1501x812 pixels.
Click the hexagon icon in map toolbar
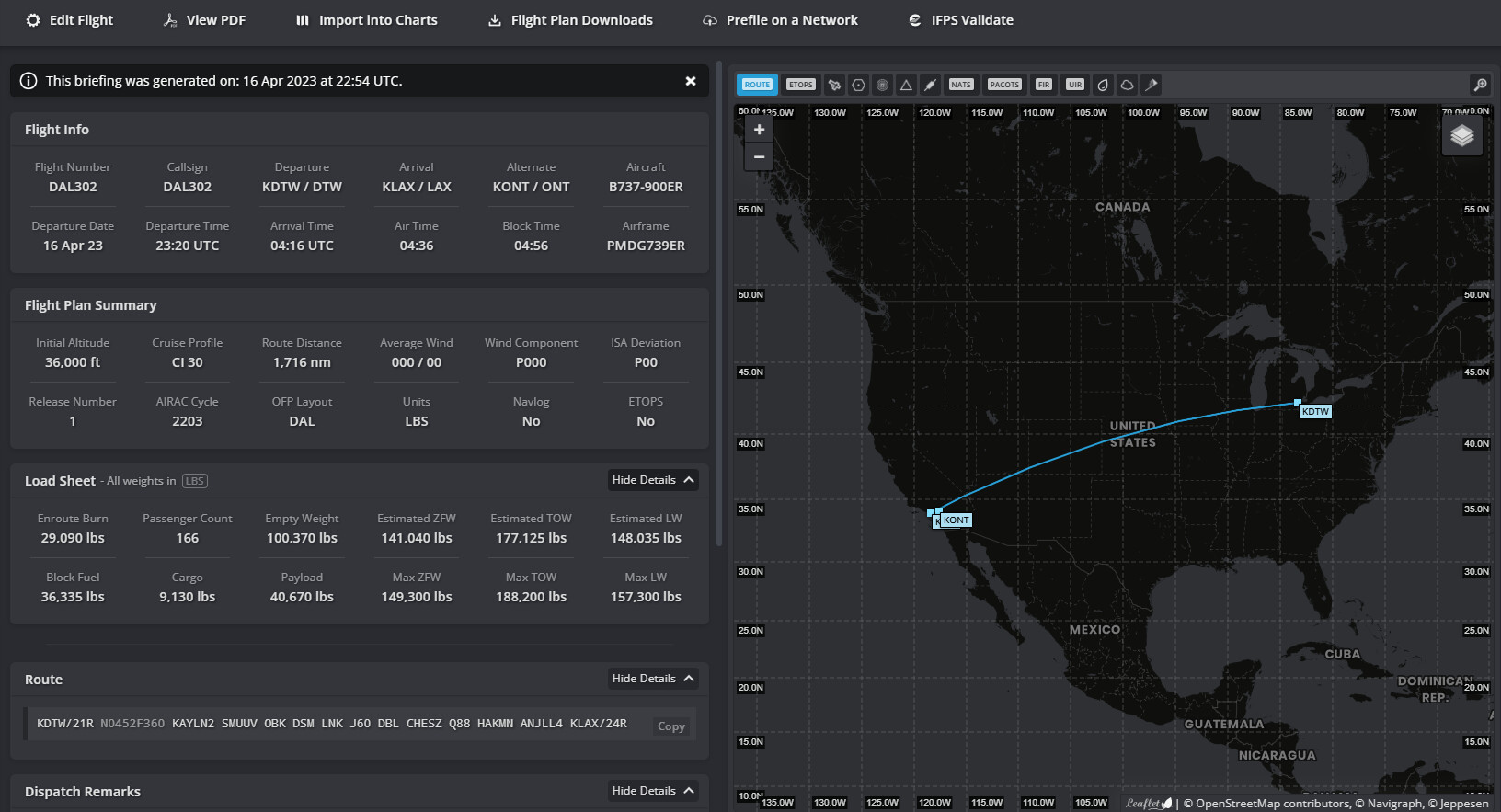coord(858,85)
